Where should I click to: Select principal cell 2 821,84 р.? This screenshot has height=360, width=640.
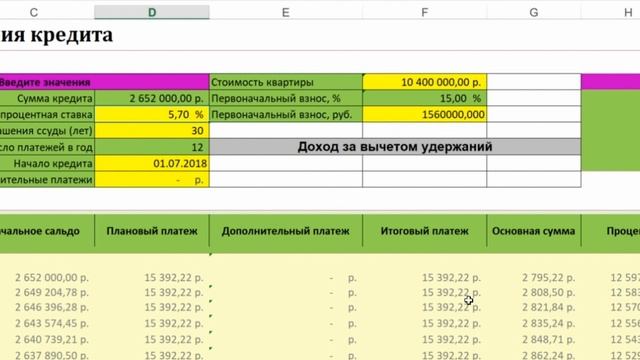[548, 307]
